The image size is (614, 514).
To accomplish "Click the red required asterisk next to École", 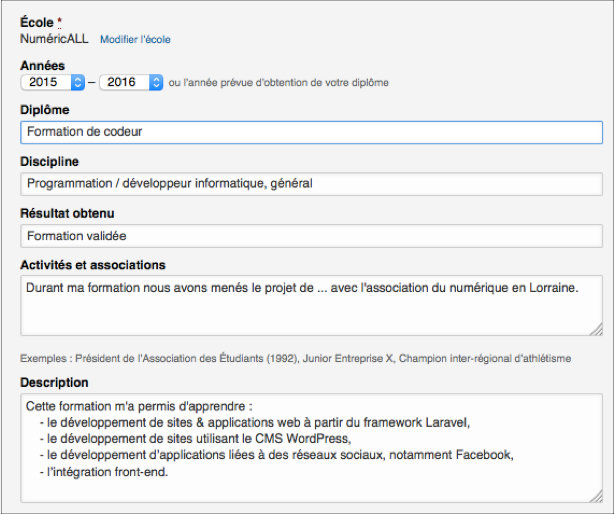I will [x=59, y=21].
